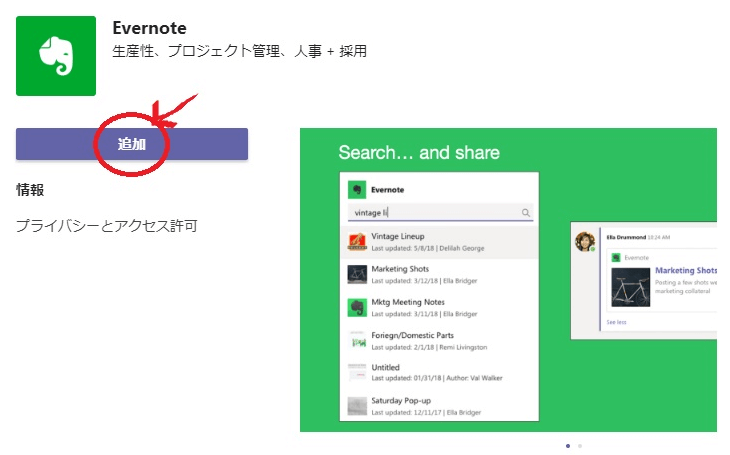Click the magnifier icon in the search box

coord(526,213)
